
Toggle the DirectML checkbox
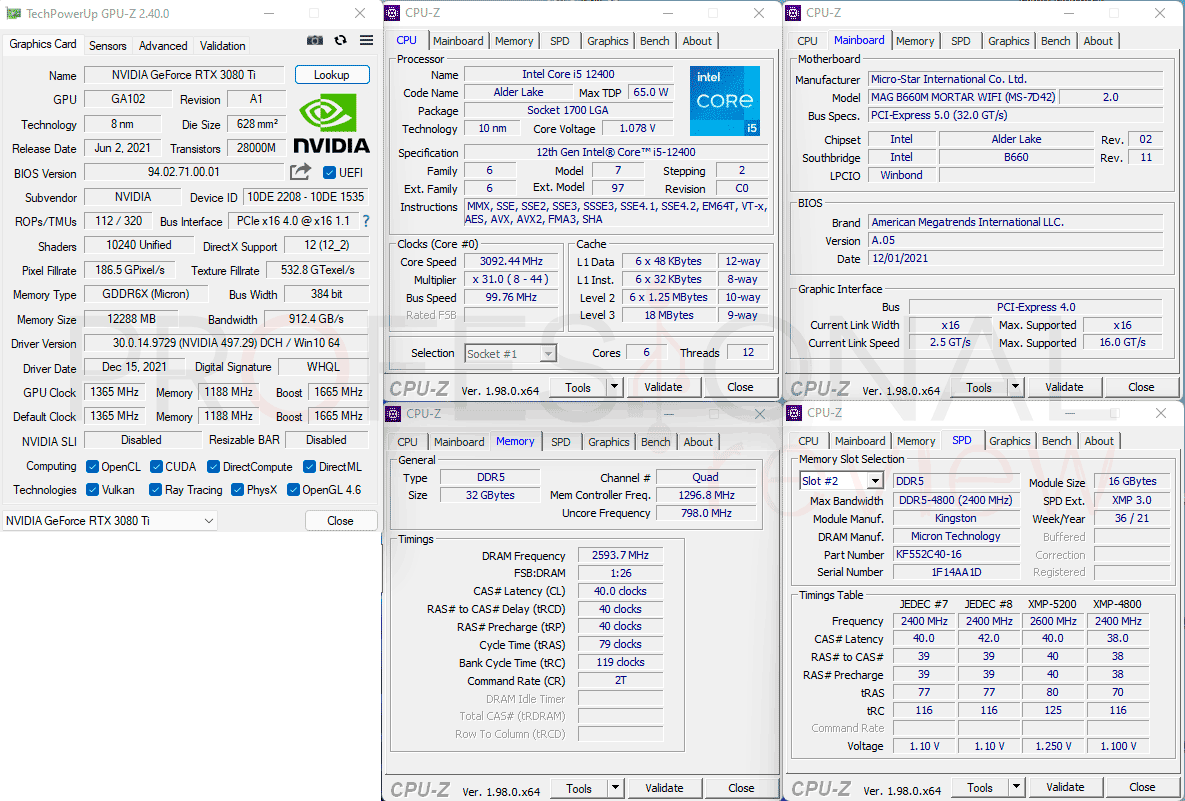[x=309, y=466]
